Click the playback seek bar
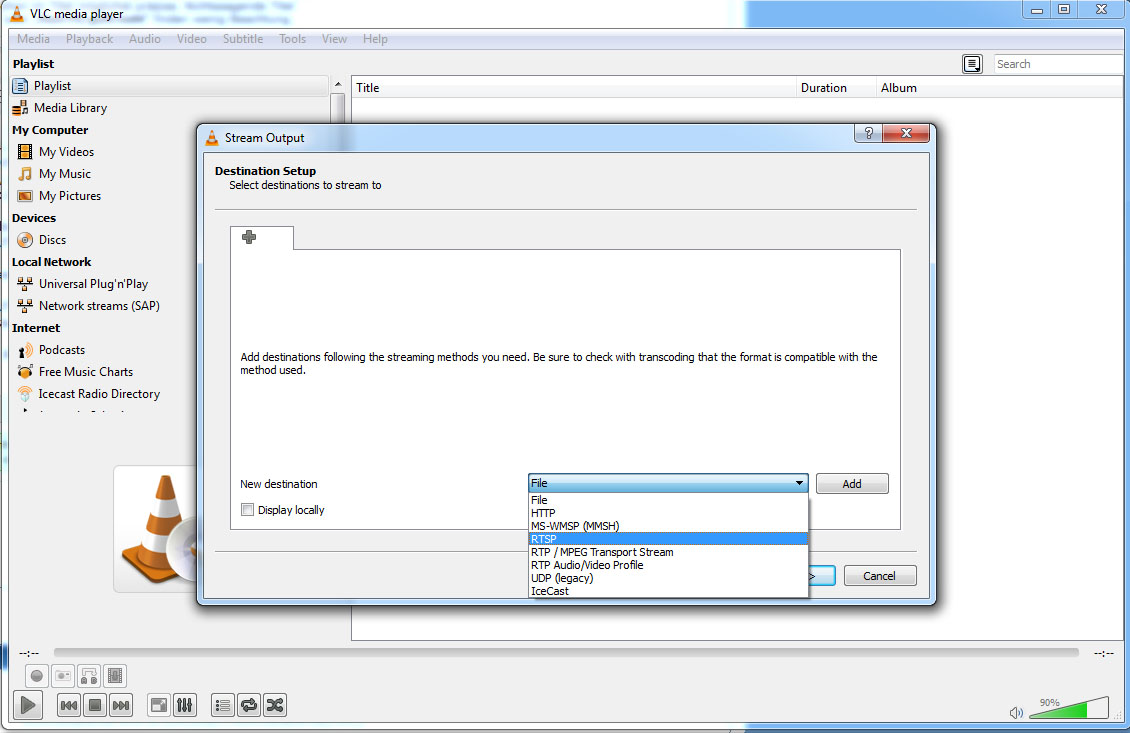 tap(566, 653)
